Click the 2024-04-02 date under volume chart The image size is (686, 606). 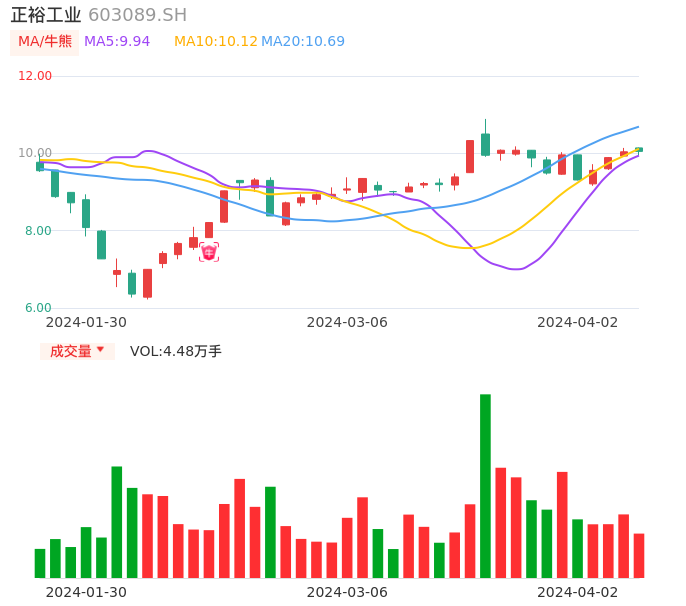pyautogui.click(x=578, y=592)
